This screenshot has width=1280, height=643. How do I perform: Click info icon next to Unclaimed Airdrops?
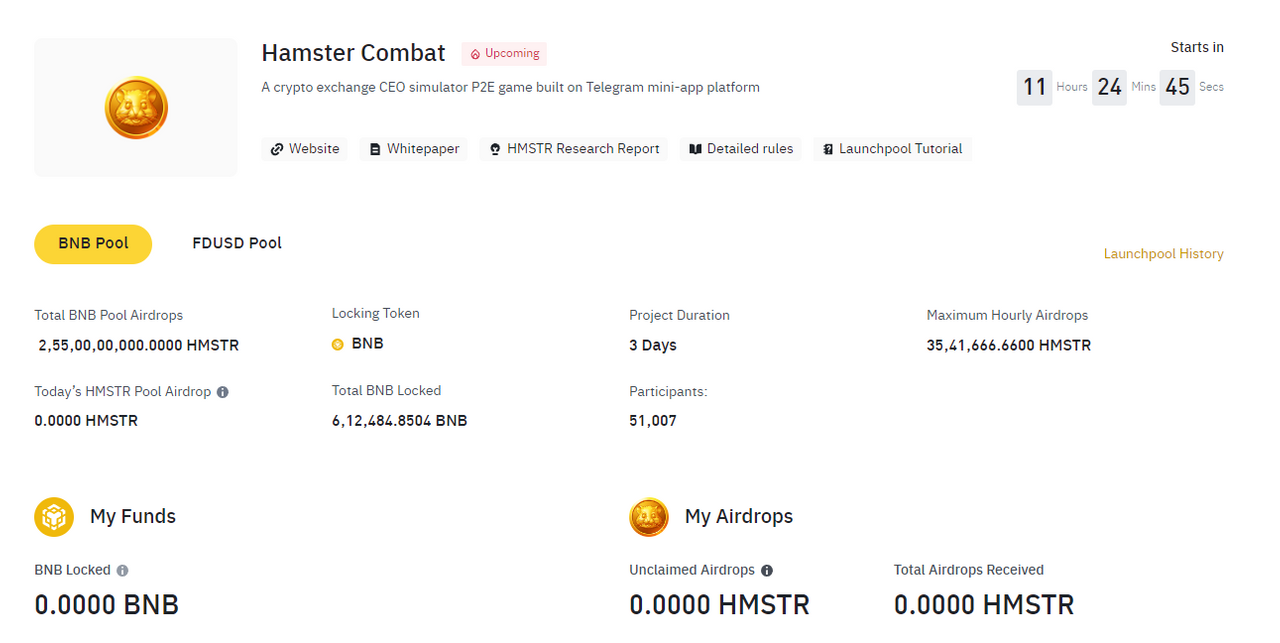767,571
